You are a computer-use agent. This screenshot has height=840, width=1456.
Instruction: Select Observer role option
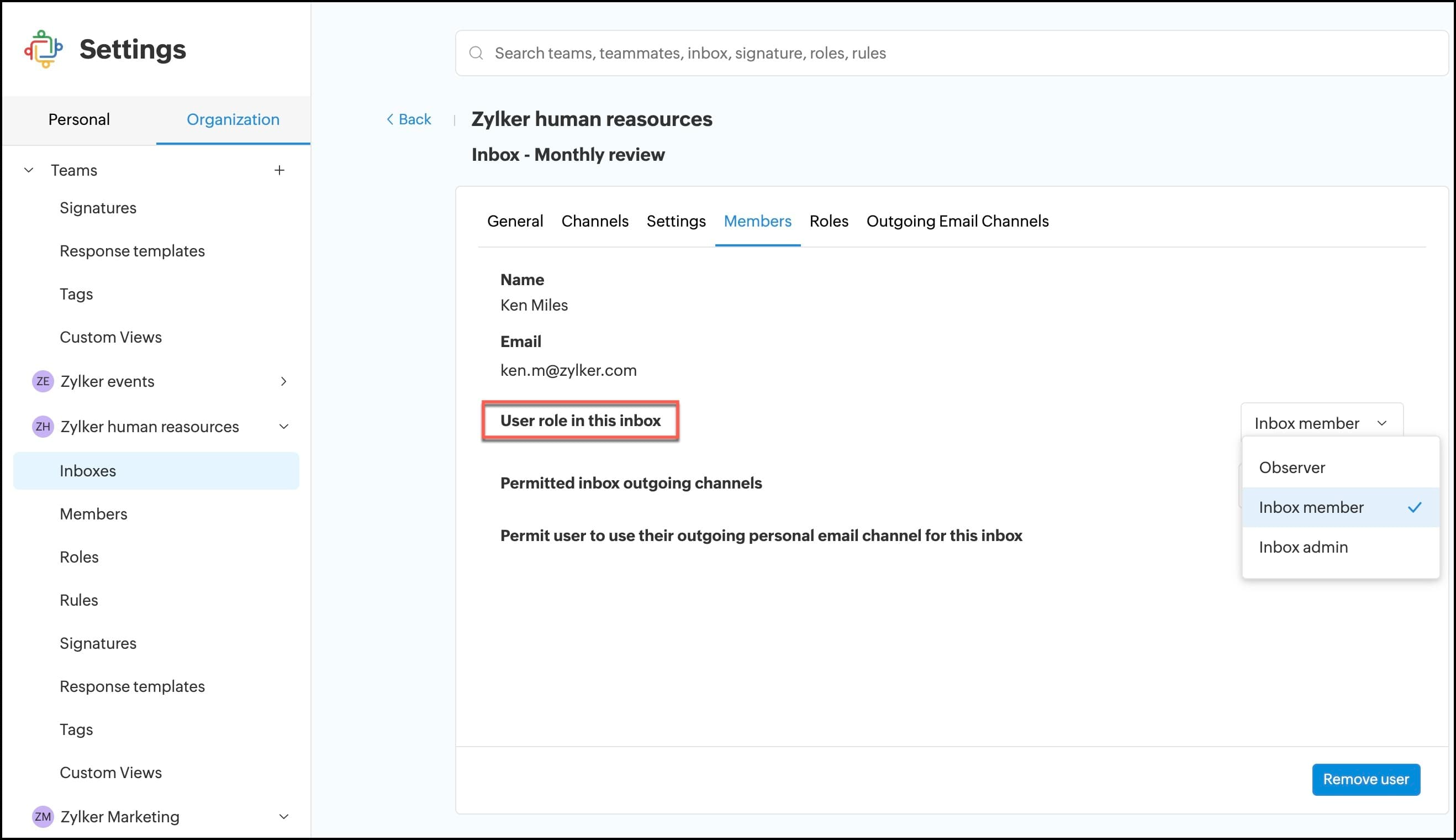click(x=1291, y=468)
